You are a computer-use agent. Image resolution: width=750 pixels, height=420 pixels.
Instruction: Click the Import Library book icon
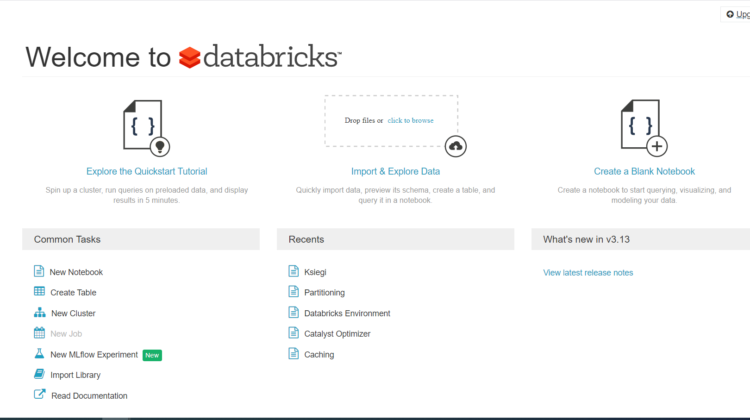[39, 374]
